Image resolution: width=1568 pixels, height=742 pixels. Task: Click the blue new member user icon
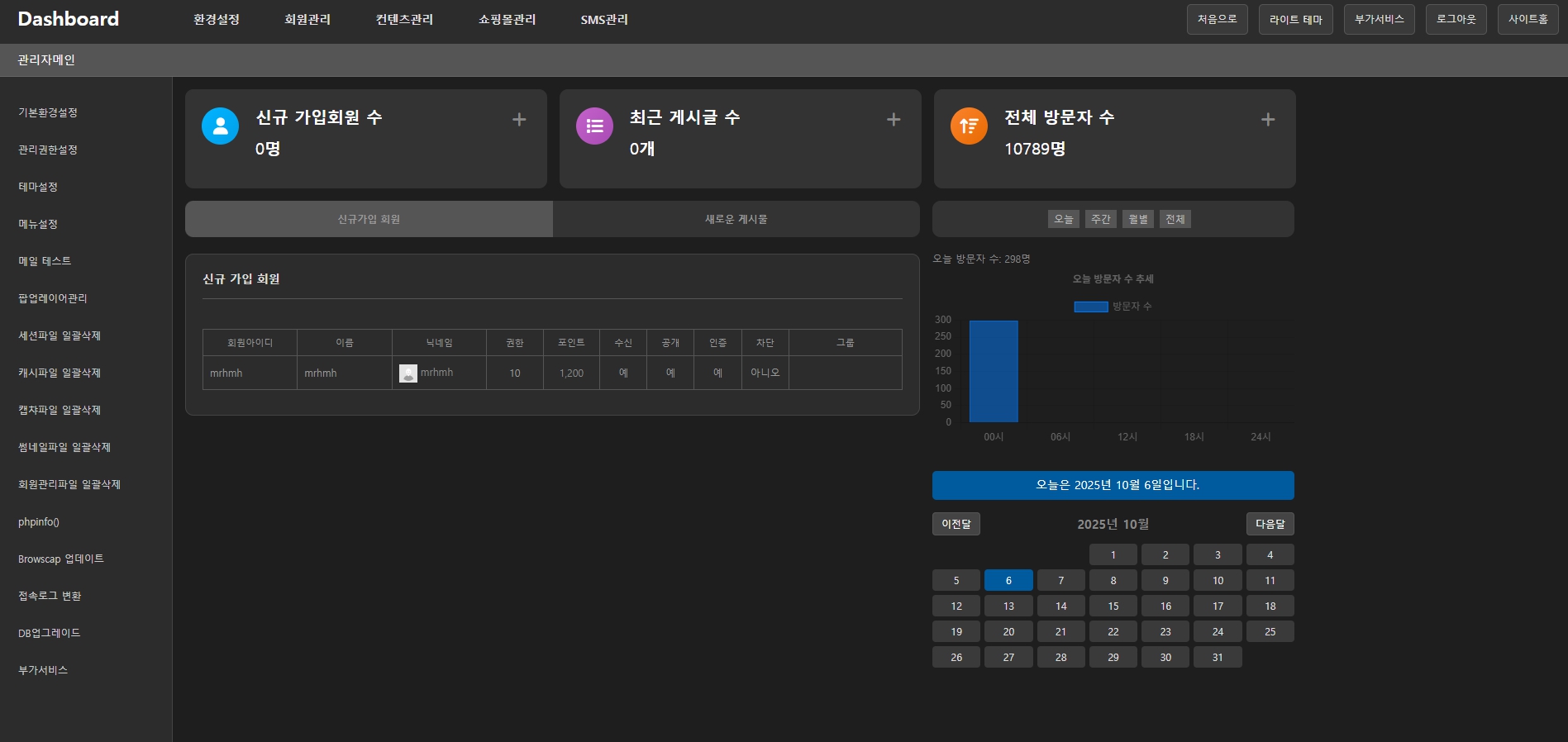[x=220, y=126]
